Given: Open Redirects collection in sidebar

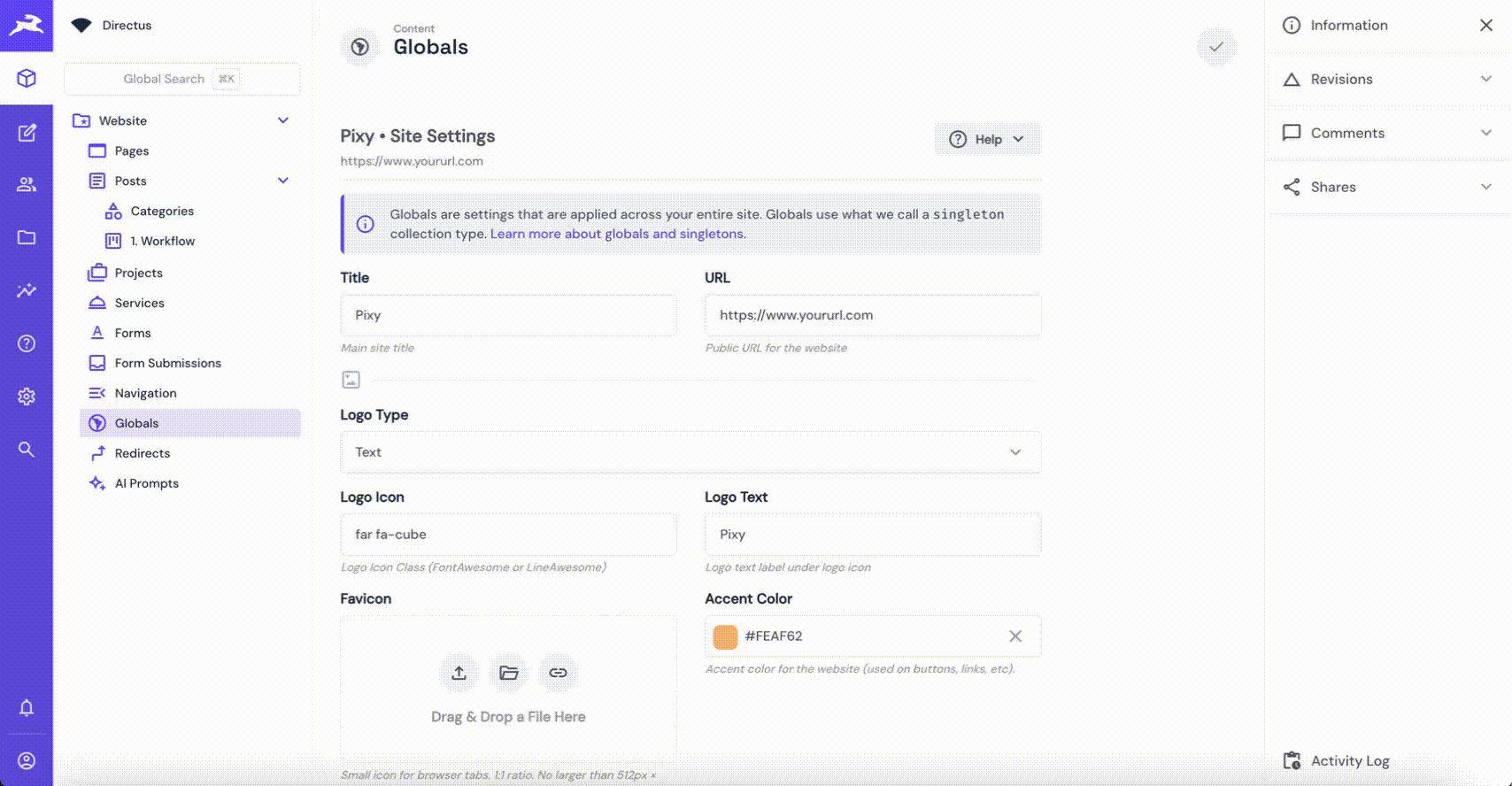Looking at the screenshot, I should click(142, 453).
